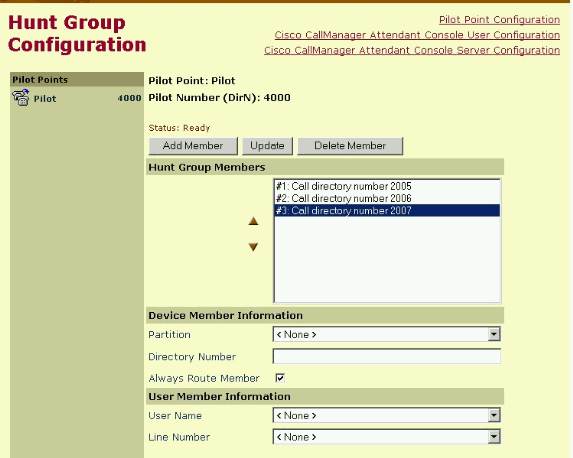Expand the User Name dropdown
Viewport: 573px width, 458px height.
click(387, 415)
